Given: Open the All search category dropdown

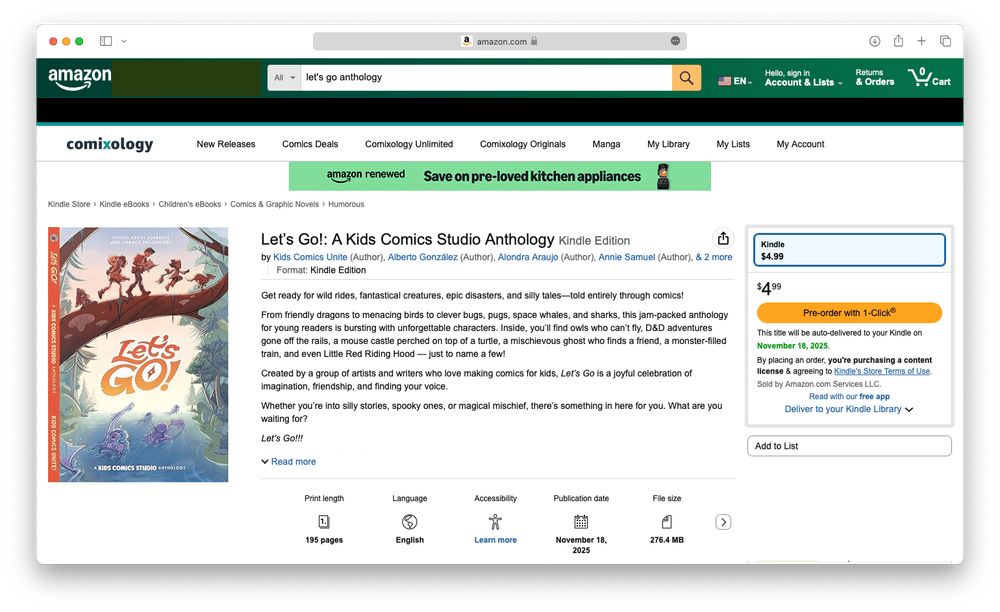Looking at the screenshot, I should pyautogui.click(x=284, y=78).
